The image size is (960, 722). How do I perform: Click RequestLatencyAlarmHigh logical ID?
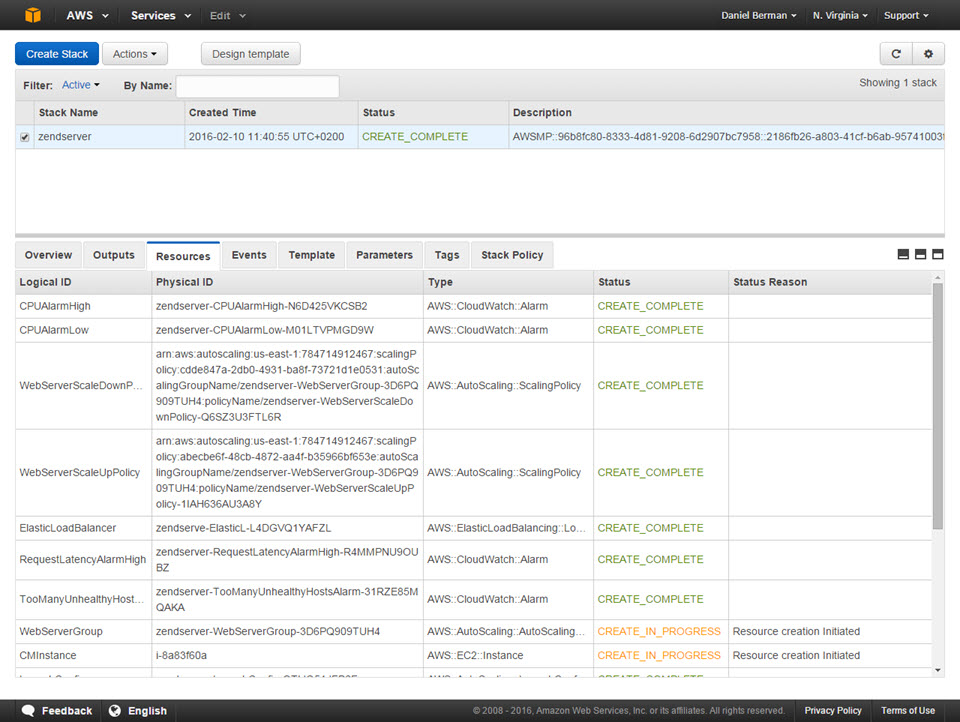[x=83, y=560]
